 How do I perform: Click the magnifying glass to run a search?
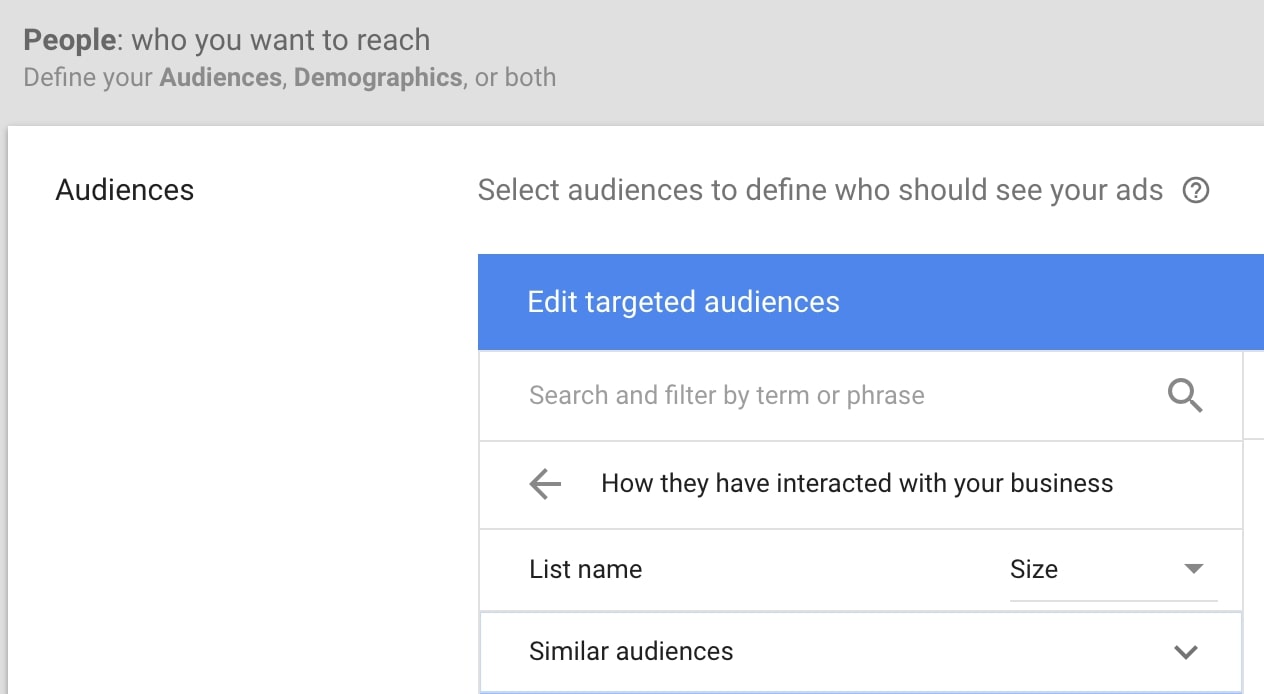(x=1186, y=395)
